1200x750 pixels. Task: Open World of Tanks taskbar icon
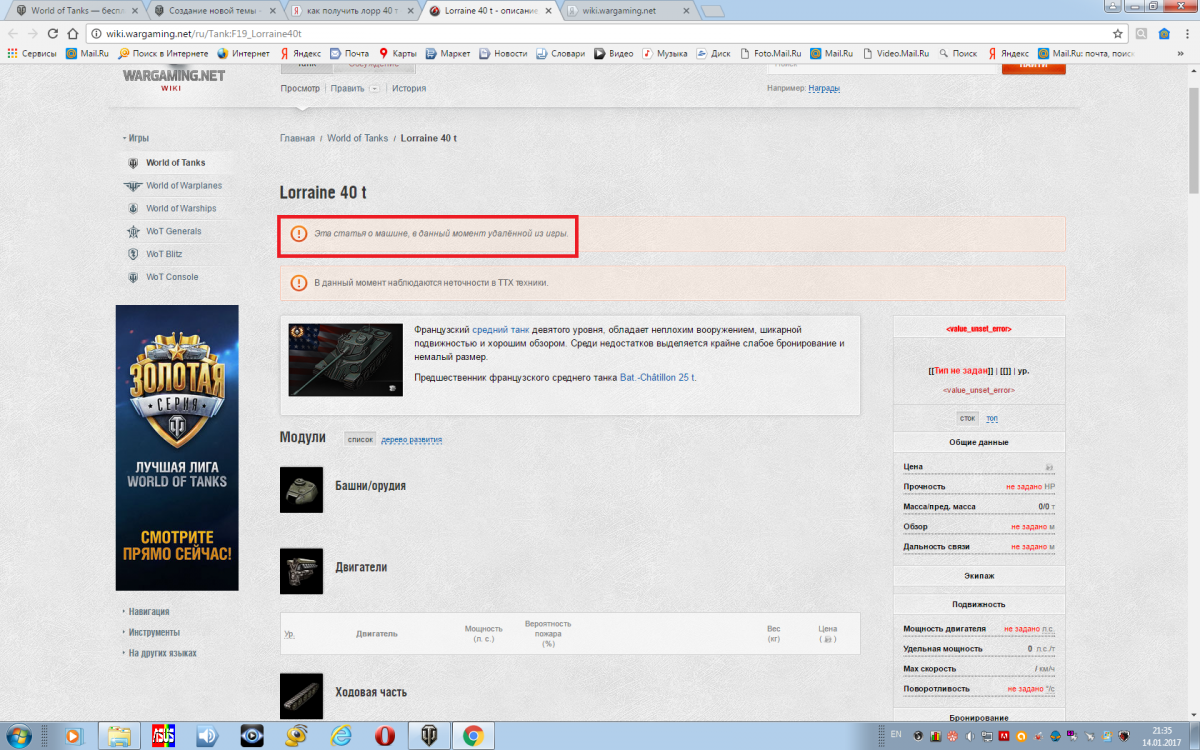coord(430,735)
